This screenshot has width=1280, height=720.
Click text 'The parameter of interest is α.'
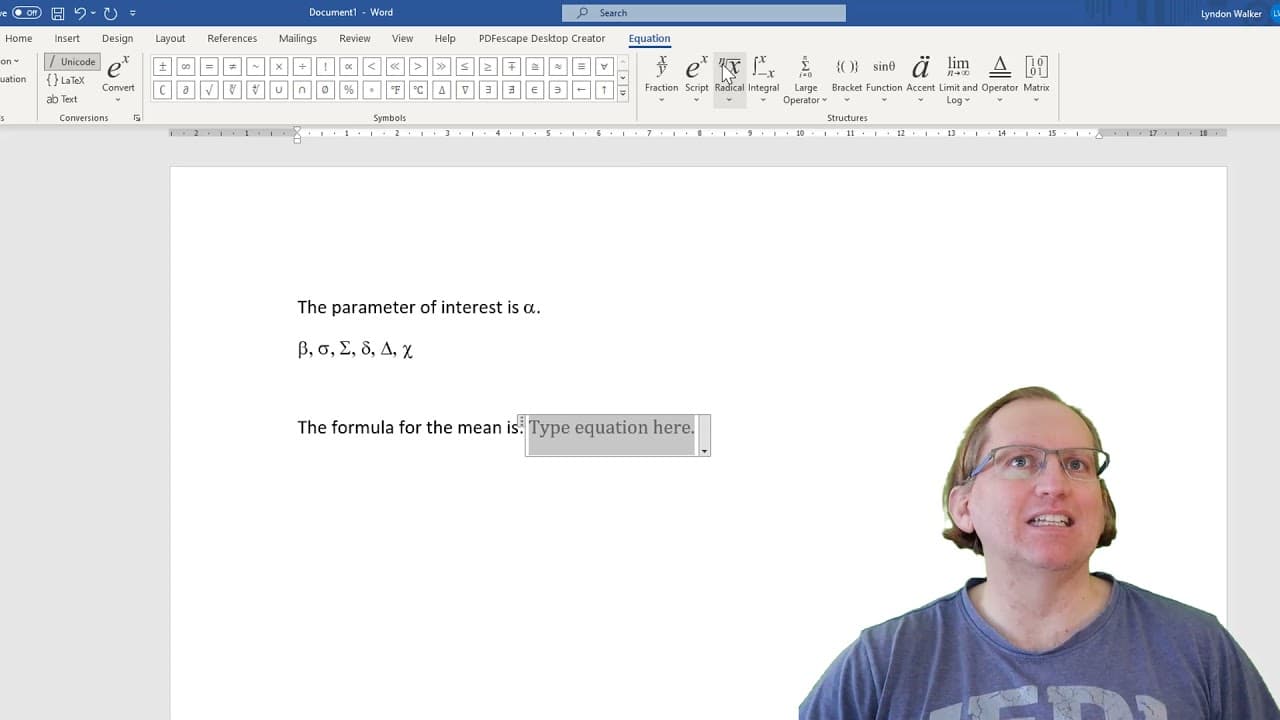point(419,307)
